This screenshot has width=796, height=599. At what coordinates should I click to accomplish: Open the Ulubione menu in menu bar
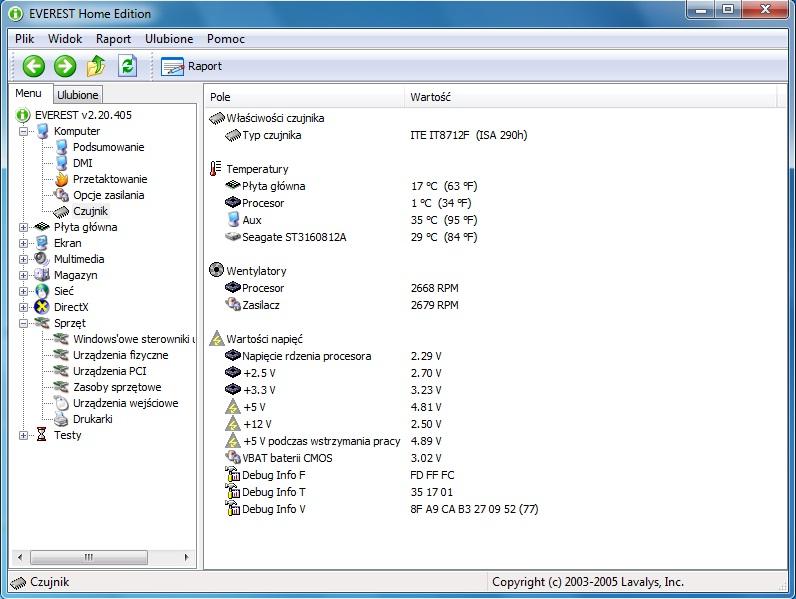(x=169, y=39)
